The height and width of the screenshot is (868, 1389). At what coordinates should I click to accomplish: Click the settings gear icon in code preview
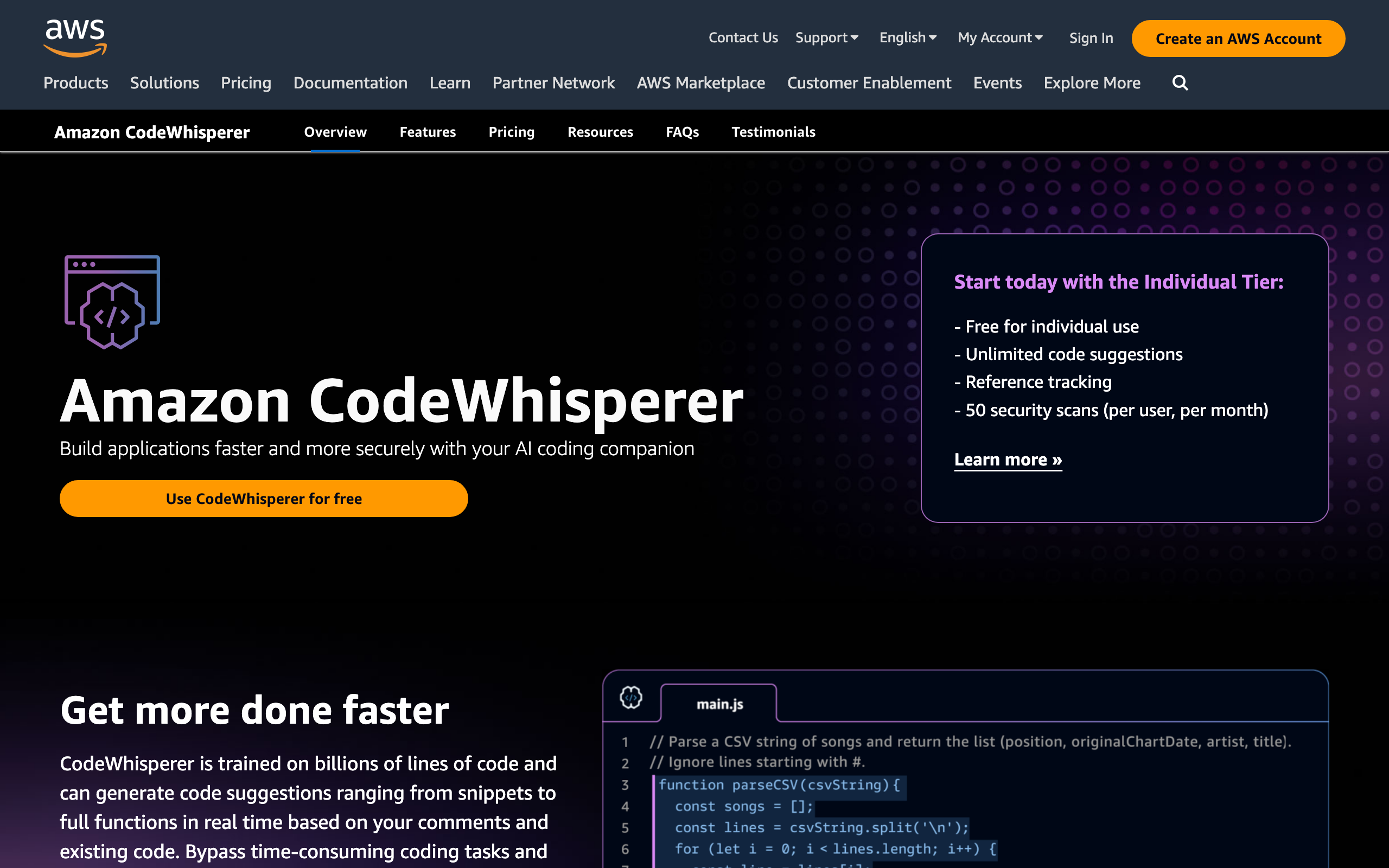pos(631,698)
